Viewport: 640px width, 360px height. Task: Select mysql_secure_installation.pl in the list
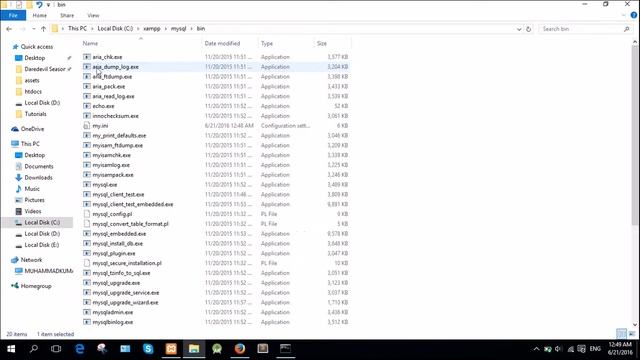click(x=127, y=263)
